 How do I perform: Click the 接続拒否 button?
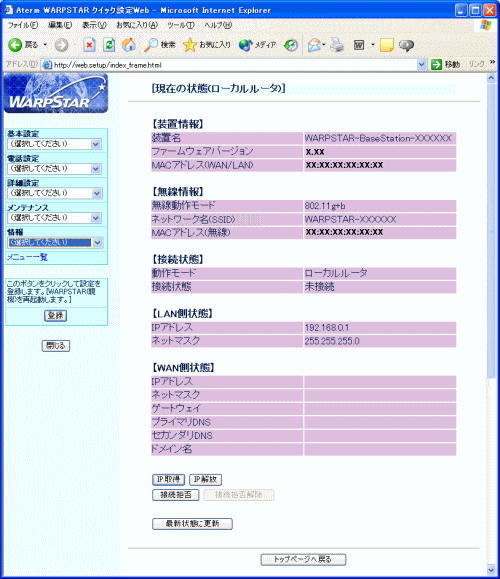point(176,495)
